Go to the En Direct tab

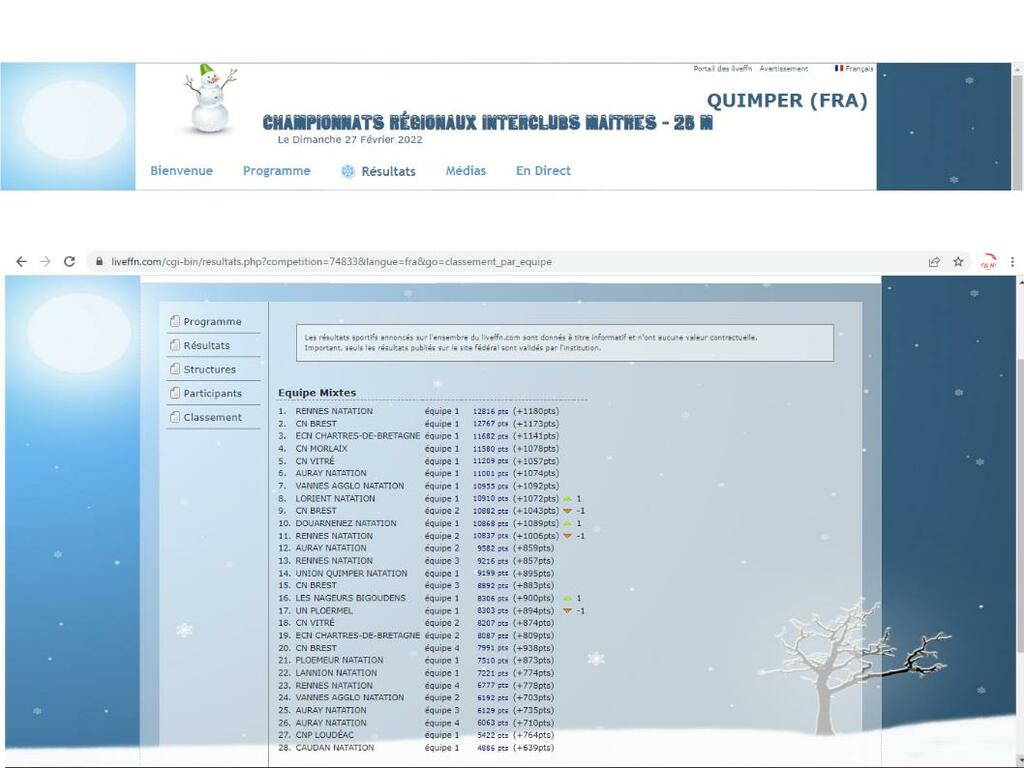(543, 171)
